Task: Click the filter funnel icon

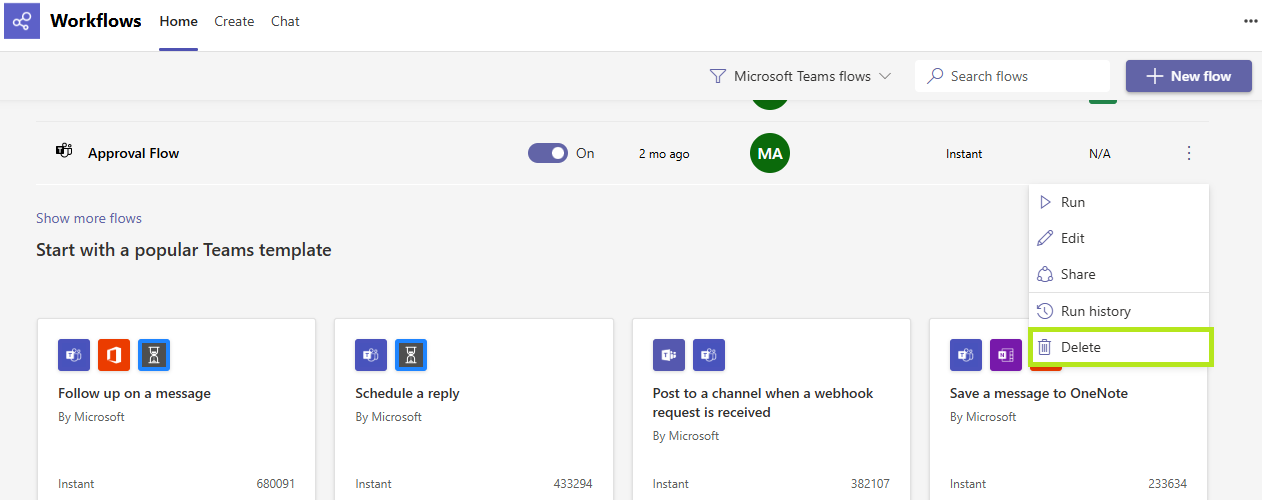Action: click(x=717, y=76)
